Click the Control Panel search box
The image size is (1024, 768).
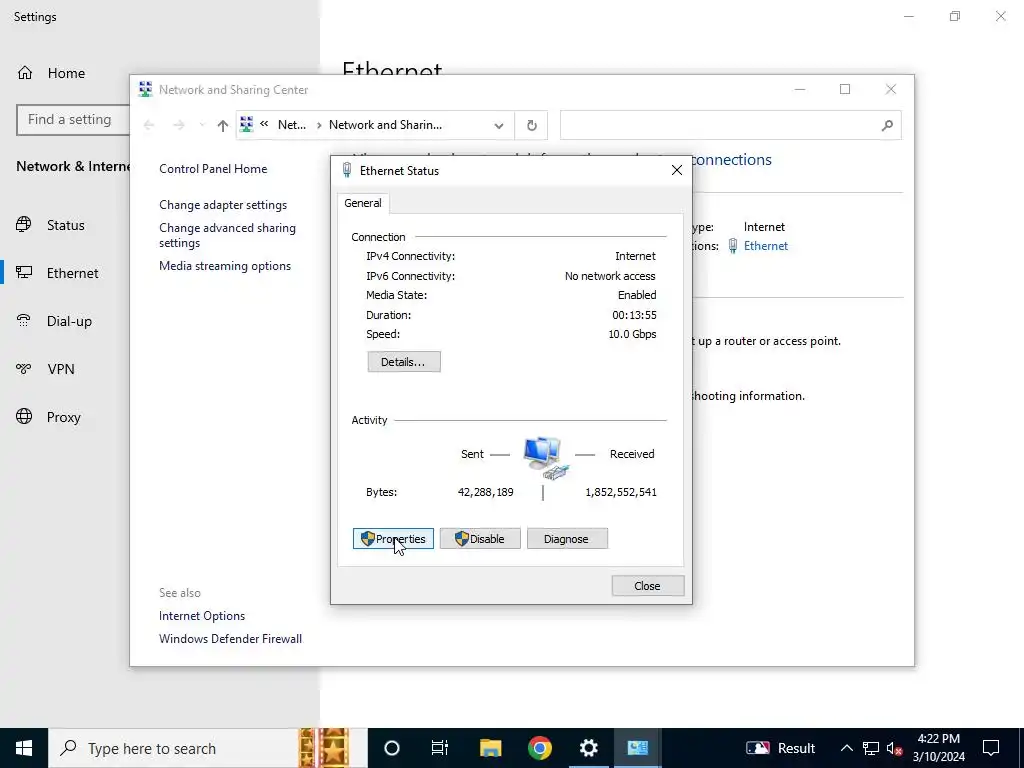(x=730, y=125)
